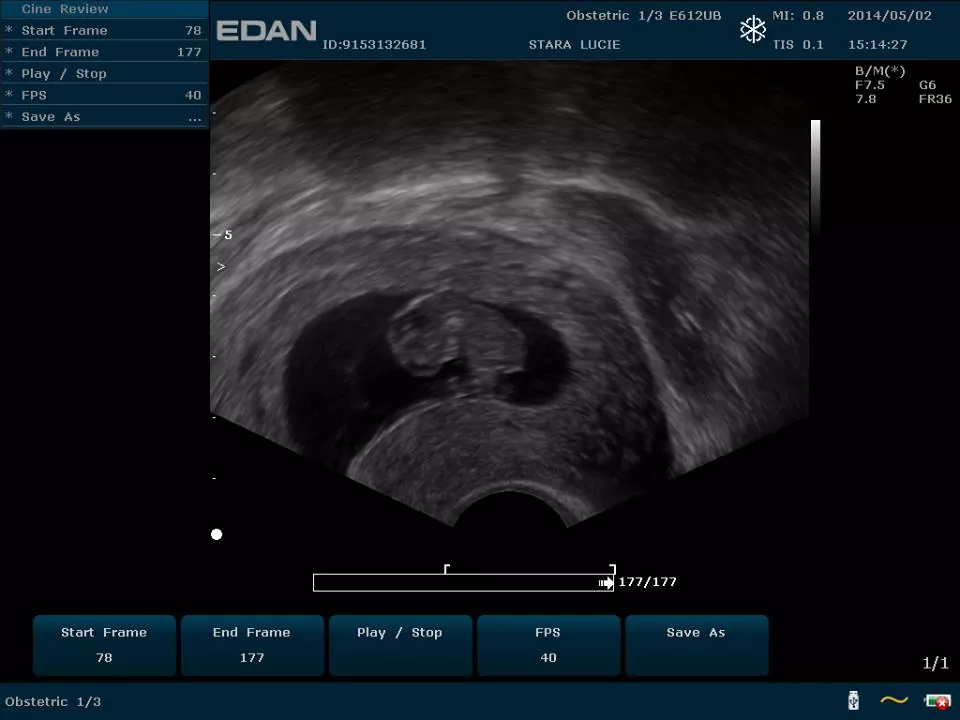Open Save As from the left menu
Image resolution: width=960 pixels, height=720 pixels.
(50, 117)
